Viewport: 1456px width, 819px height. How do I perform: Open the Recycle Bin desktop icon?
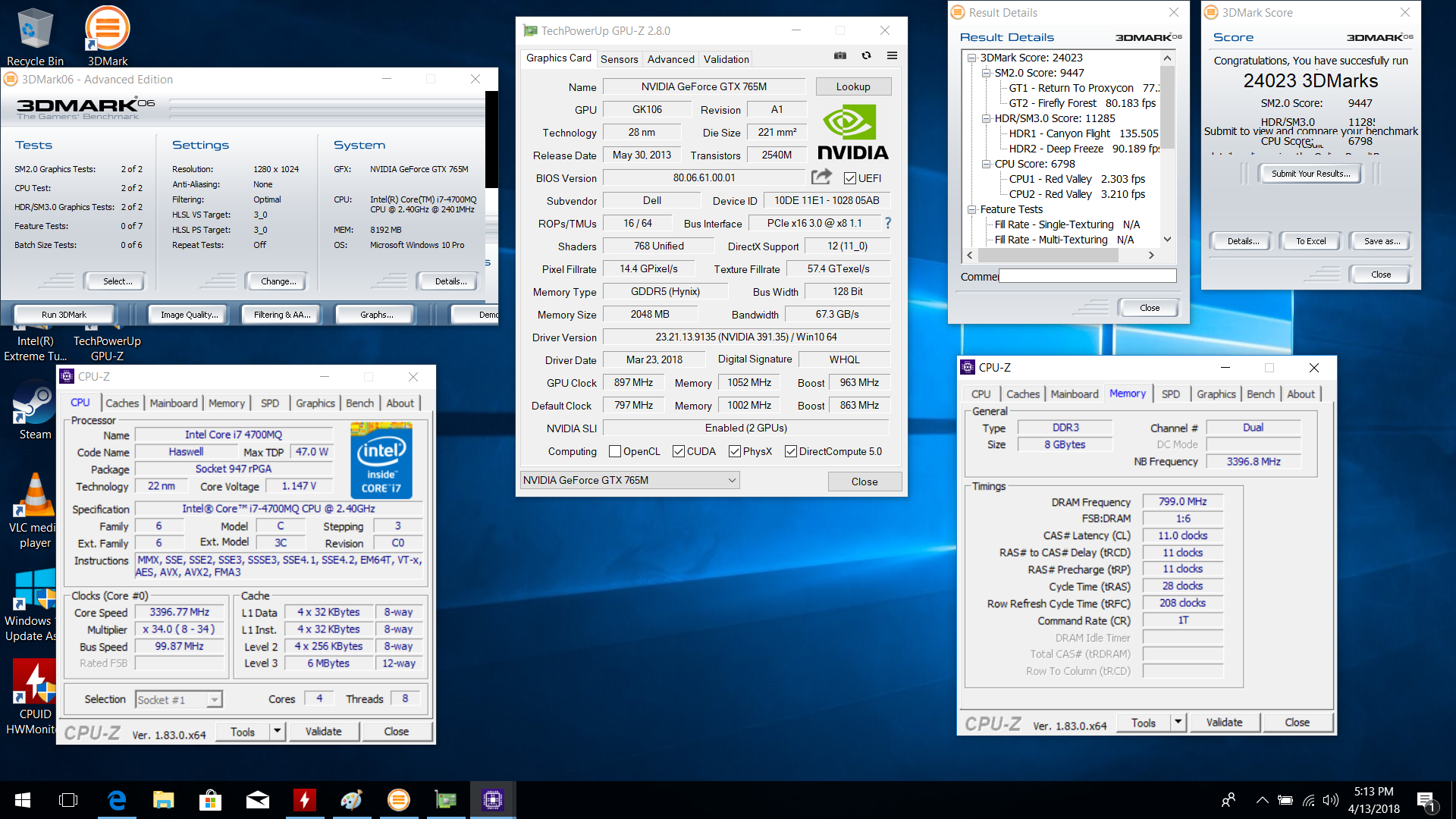point(35,35)
